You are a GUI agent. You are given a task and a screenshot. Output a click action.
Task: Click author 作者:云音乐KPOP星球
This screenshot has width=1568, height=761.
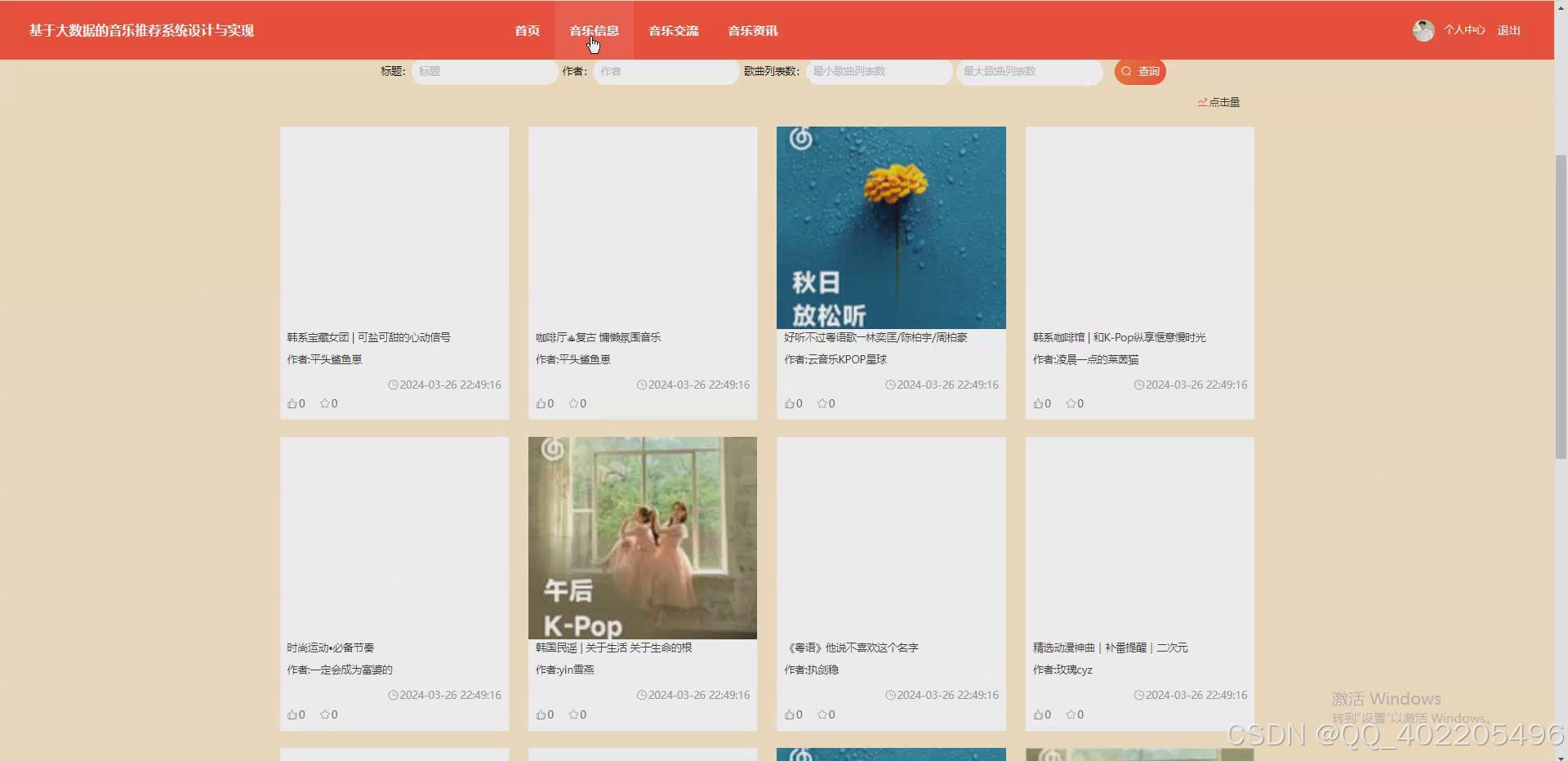(x=835, y=359)
